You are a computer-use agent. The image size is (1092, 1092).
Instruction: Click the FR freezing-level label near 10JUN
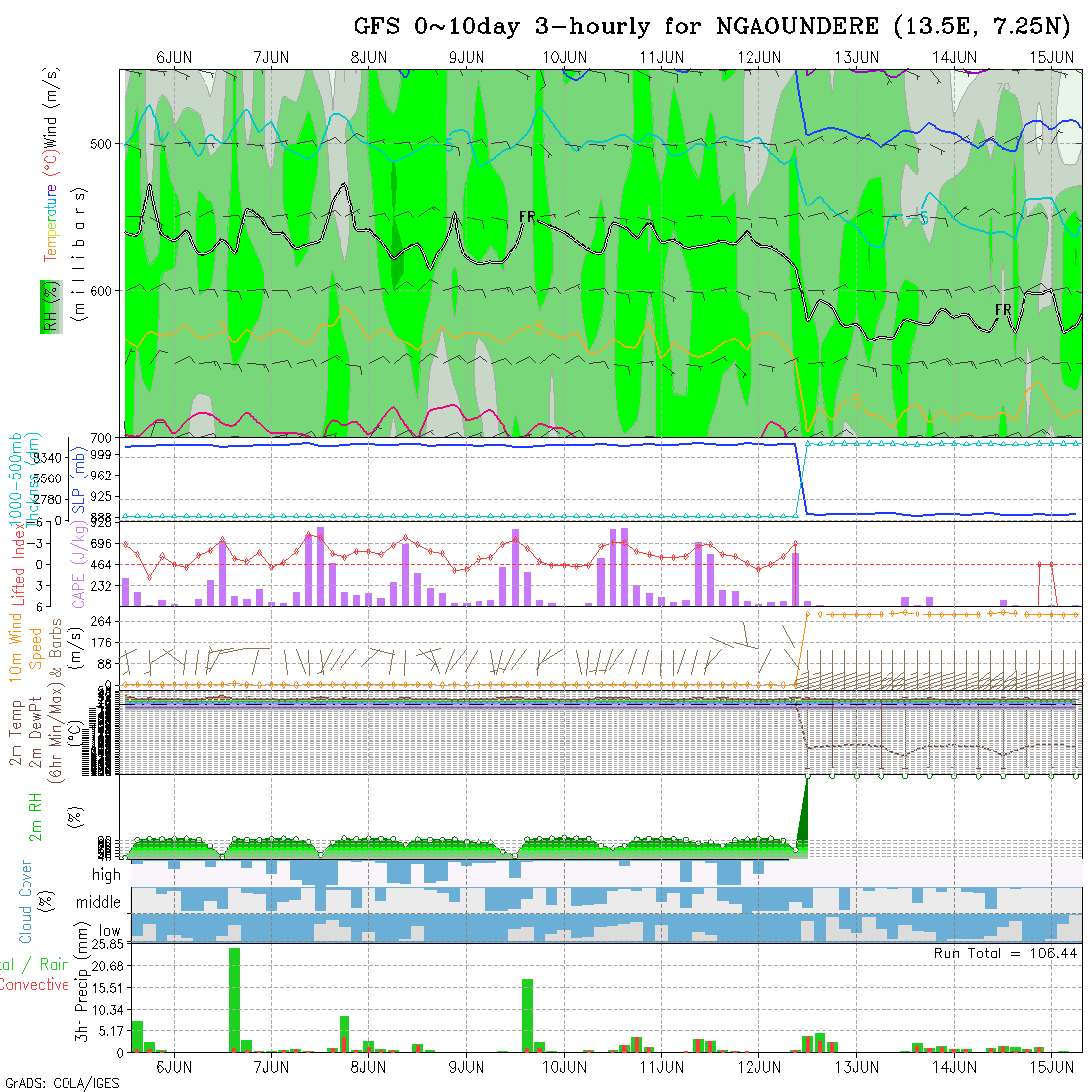click(527, 217)
